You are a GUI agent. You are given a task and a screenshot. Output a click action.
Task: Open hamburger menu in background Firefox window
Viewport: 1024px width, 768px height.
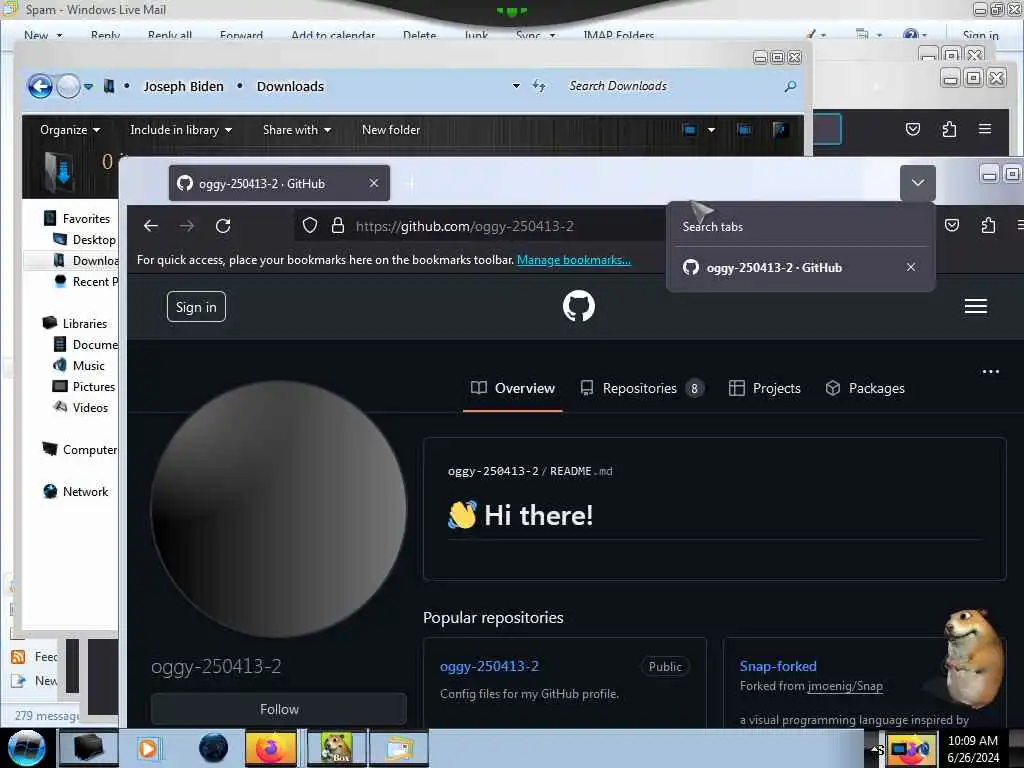click(x=985, y=129)
